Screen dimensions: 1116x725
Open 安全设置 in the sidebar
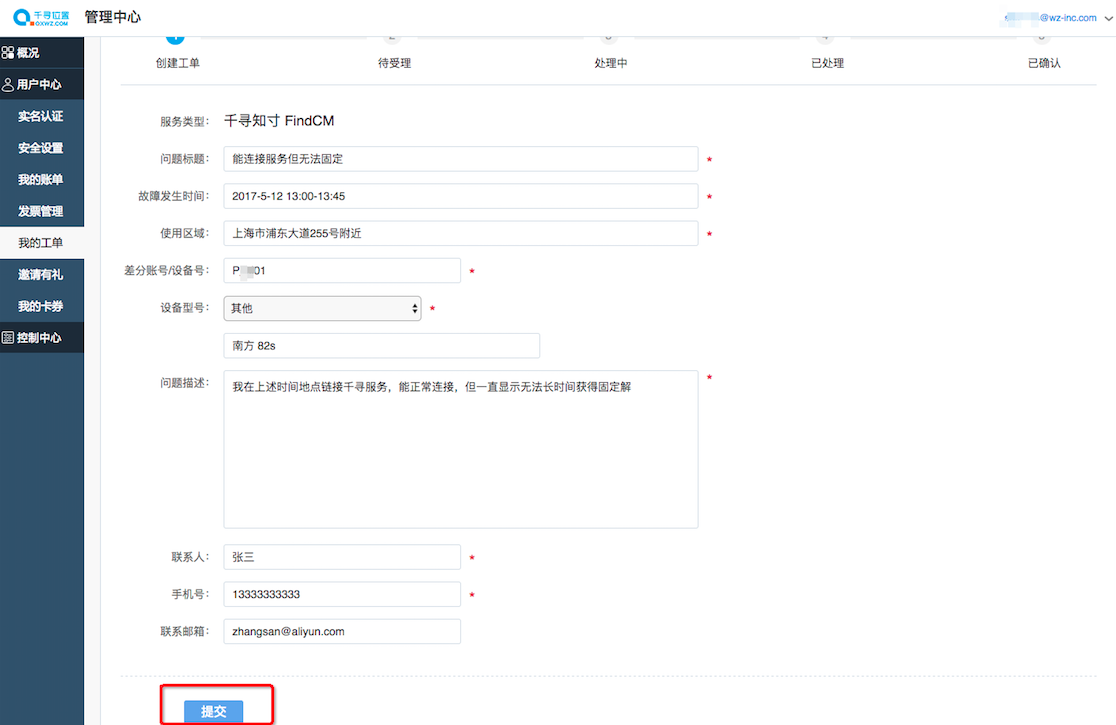41,148
